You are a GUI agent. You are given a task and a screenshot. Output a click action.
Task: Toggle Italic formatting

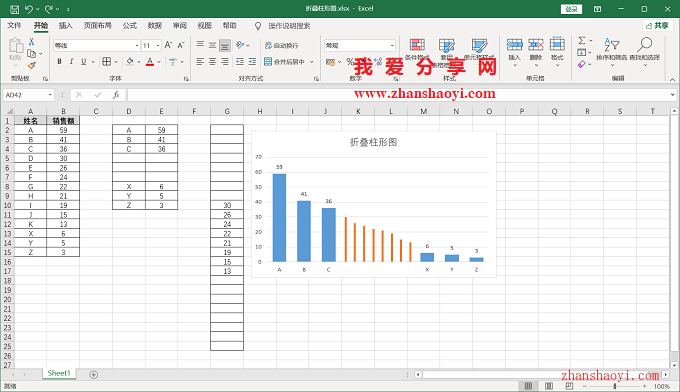click(71, 62)
